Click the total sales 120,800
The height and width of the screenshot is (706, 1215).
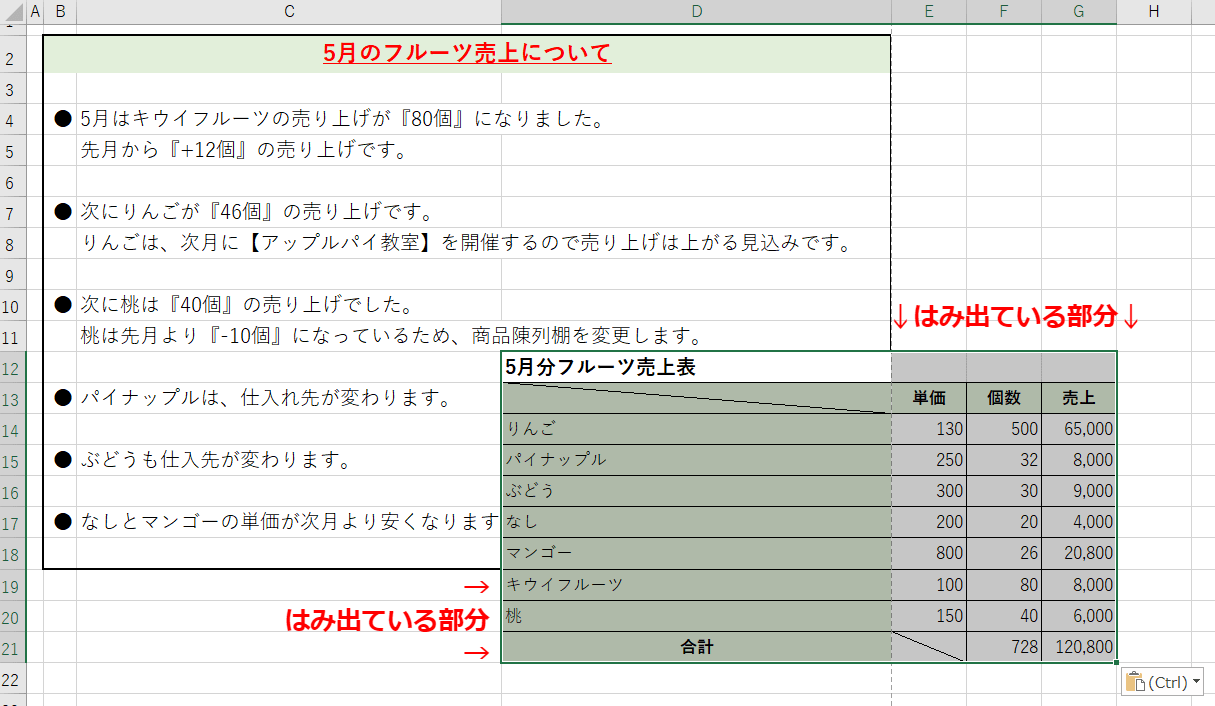pos(1079,647)
